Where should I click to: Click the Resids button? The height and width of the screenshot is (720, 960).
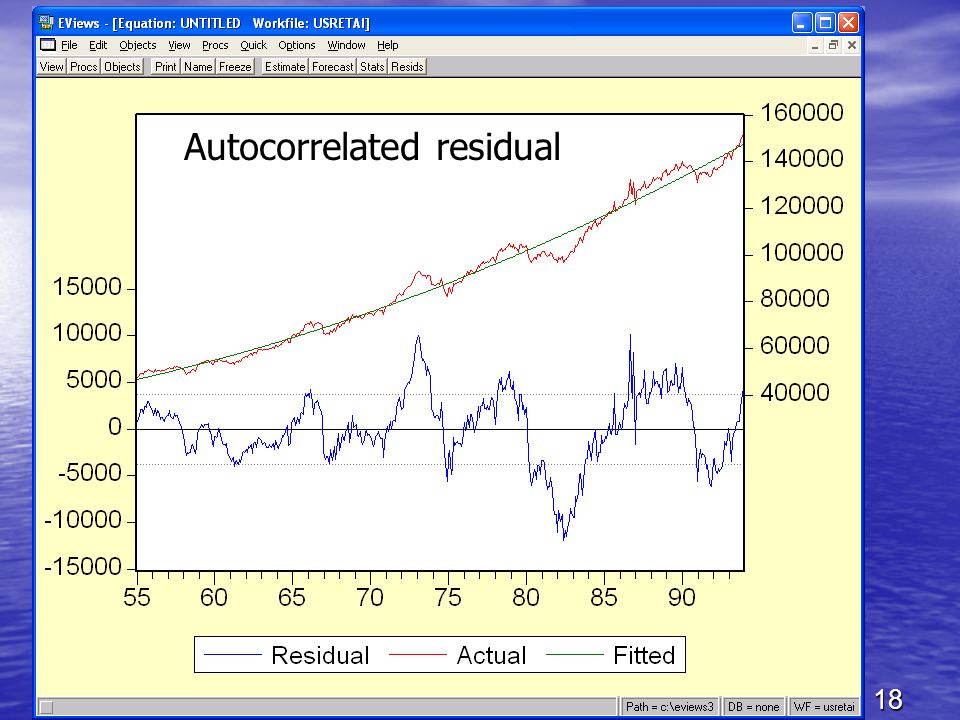(x=407, y=67)
